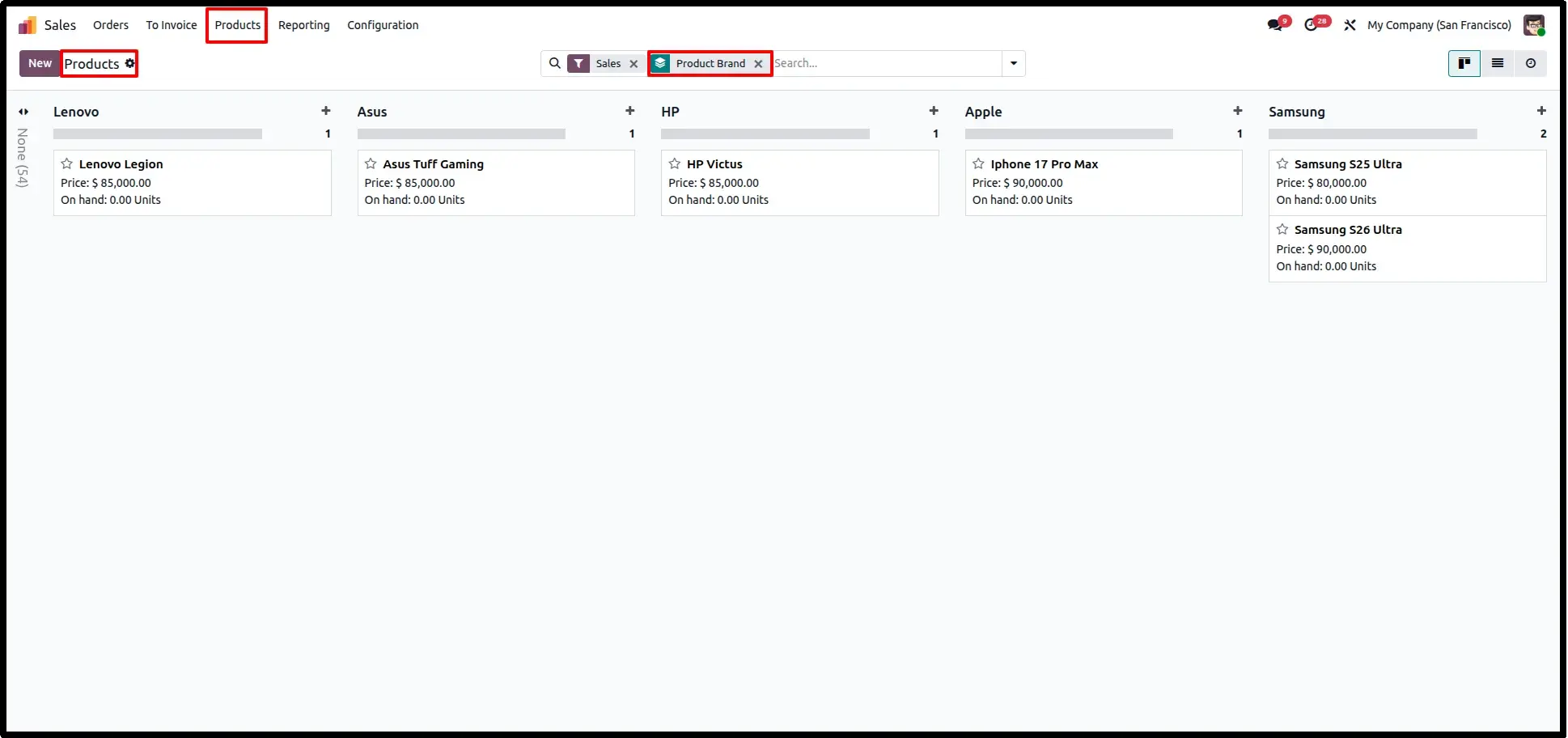Click the Samsung column count 2
Image resolution: width=1568 pixels, height=738 pixels.
1543,134
